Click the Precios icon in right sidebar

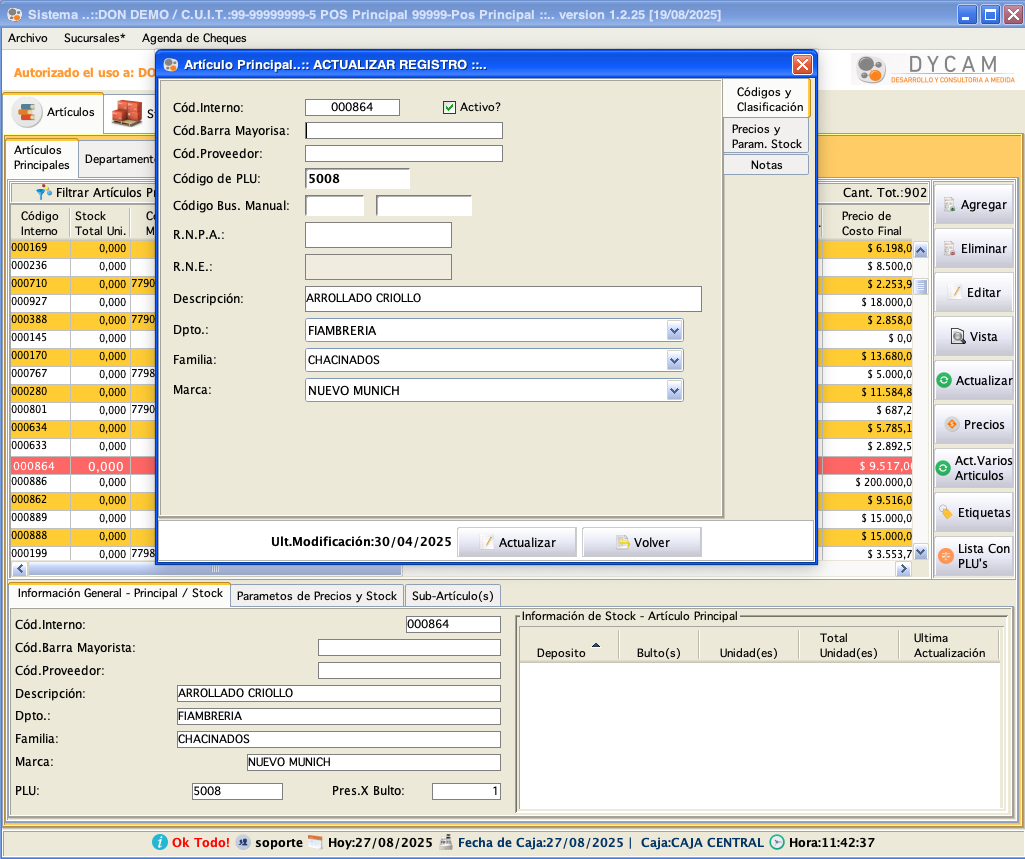pos(951,424)
